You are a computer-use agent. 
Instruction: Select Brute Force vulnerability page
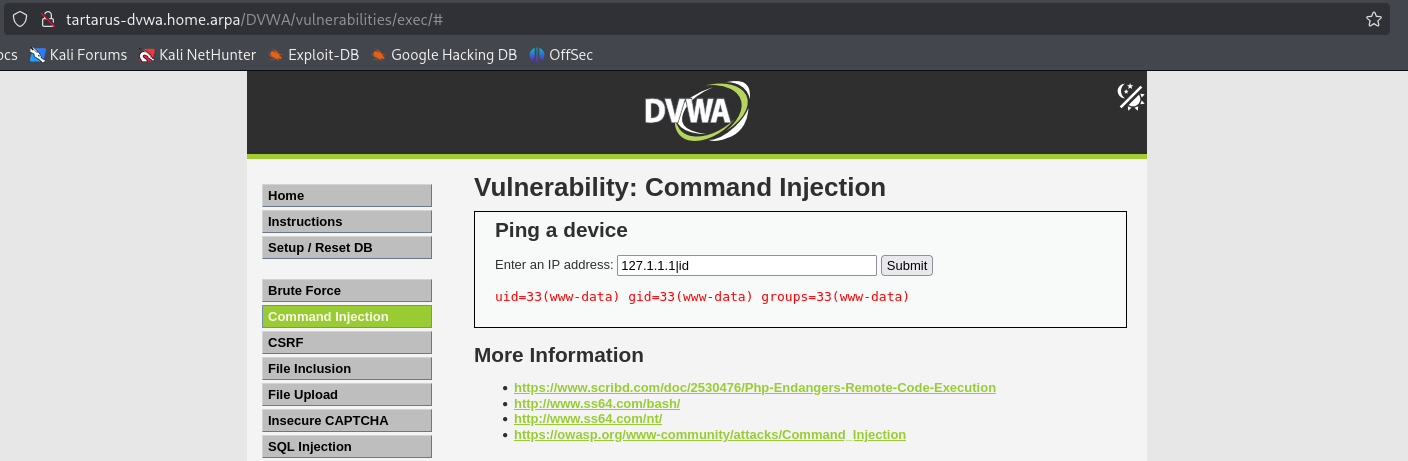pos(346,291)
